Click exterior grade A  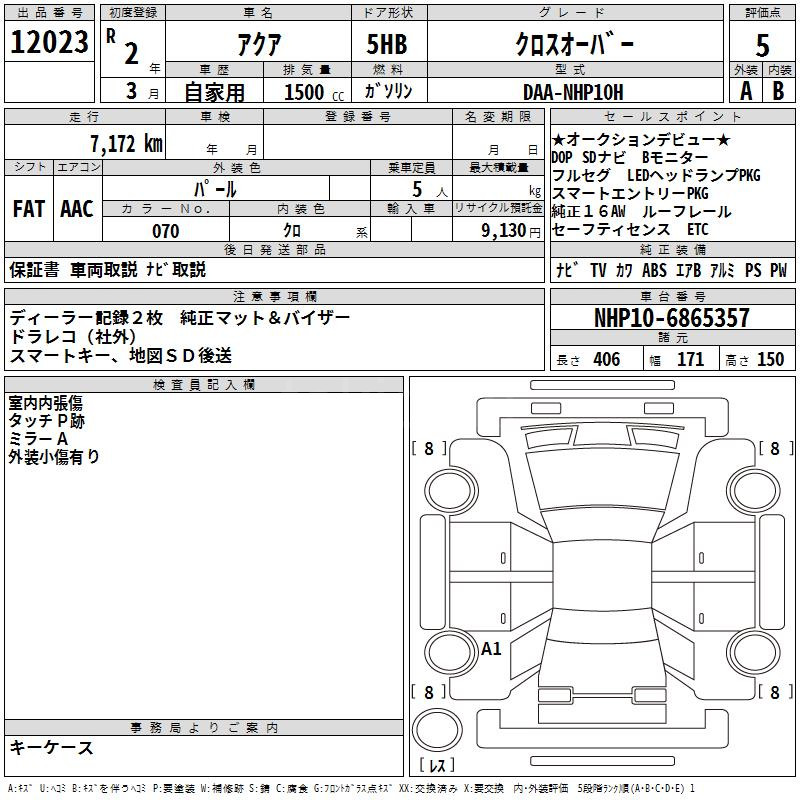pyautogui.click(x=746, y=91)
